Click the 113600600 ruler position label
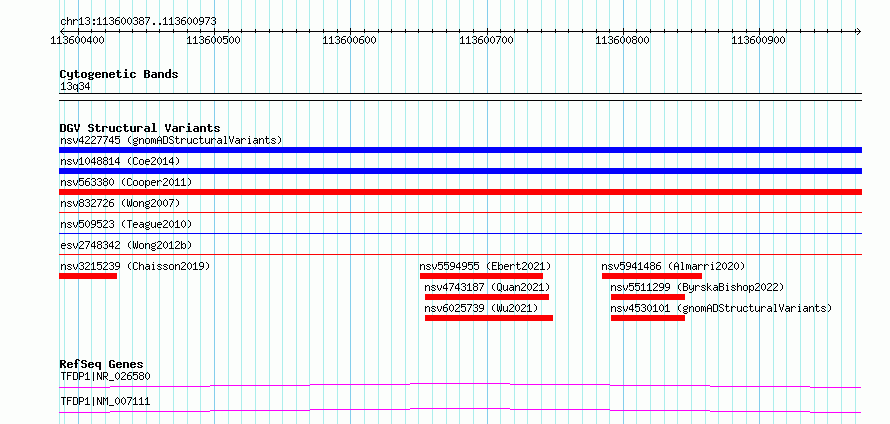Screen dimensions: 890x424 [x=350, y=40]
